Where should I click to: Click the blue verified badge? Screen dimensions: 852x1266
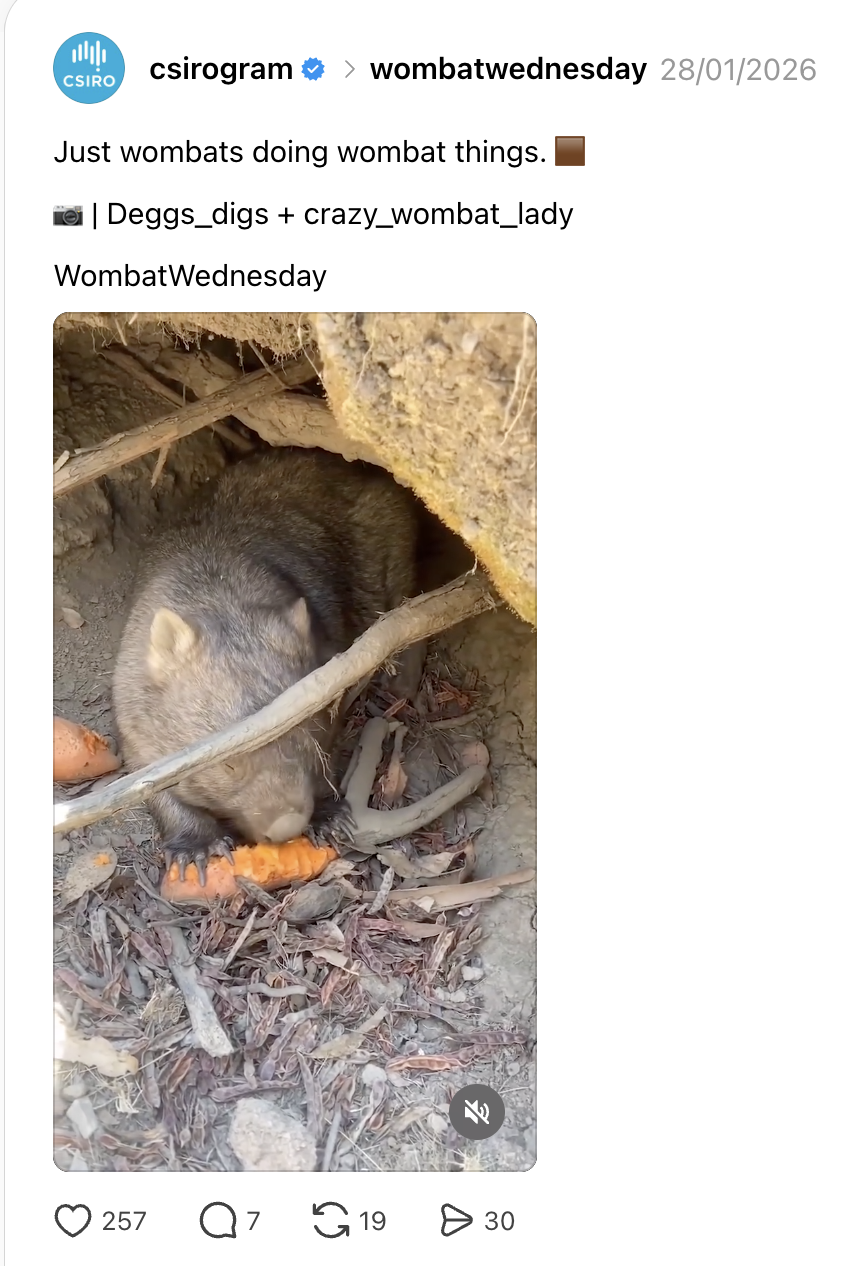313,70
